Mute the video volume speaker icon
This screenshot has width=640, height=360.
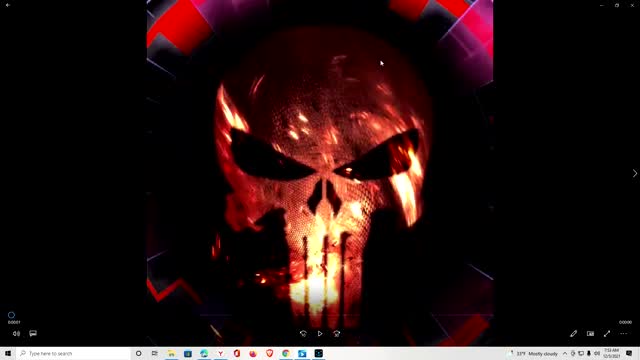tap(16, 333)
